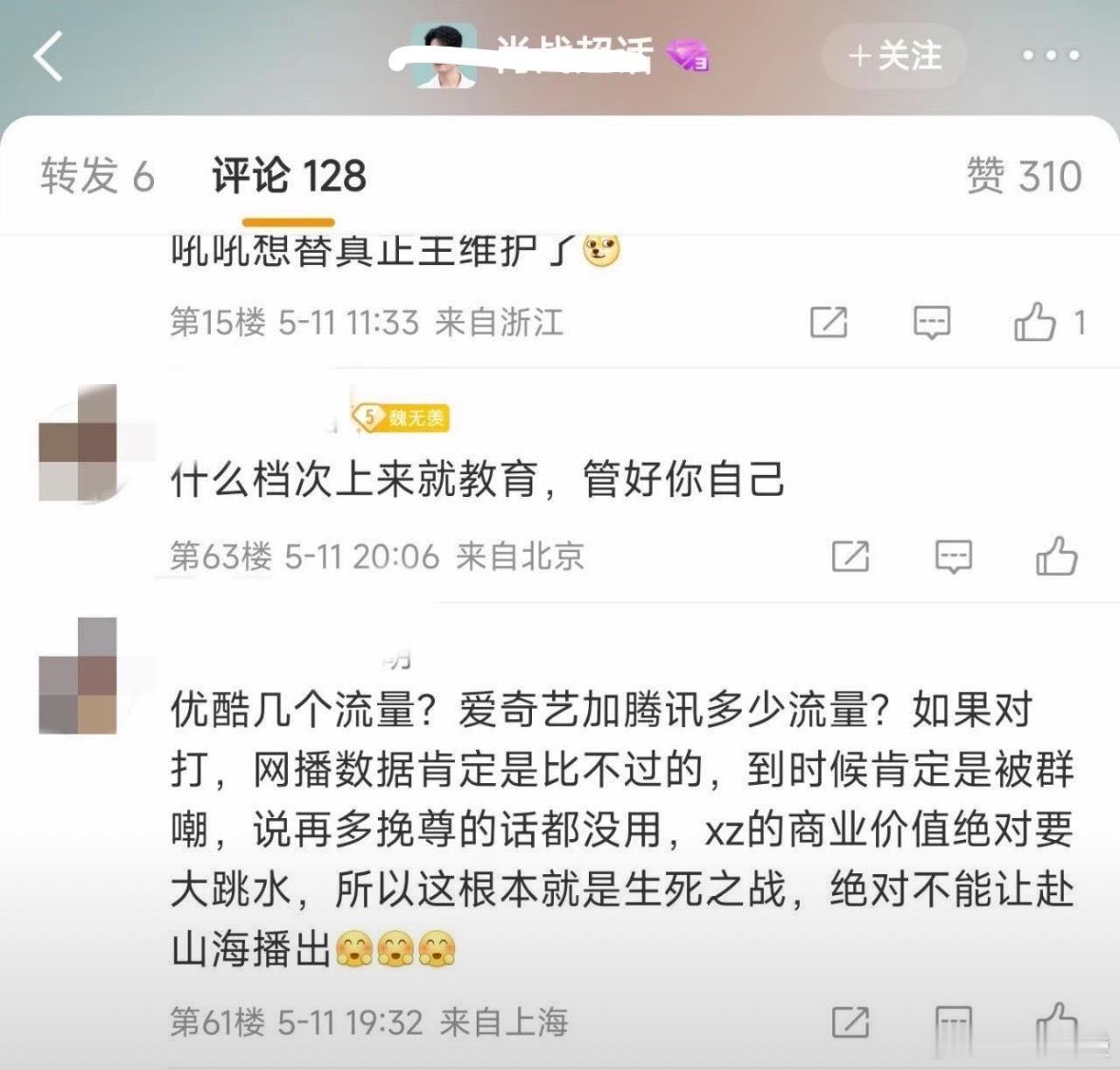This screenshot has height=1070, width=1120.
Task: Like the floor 63 comment from Beijing
Action: pos(1057,556)
